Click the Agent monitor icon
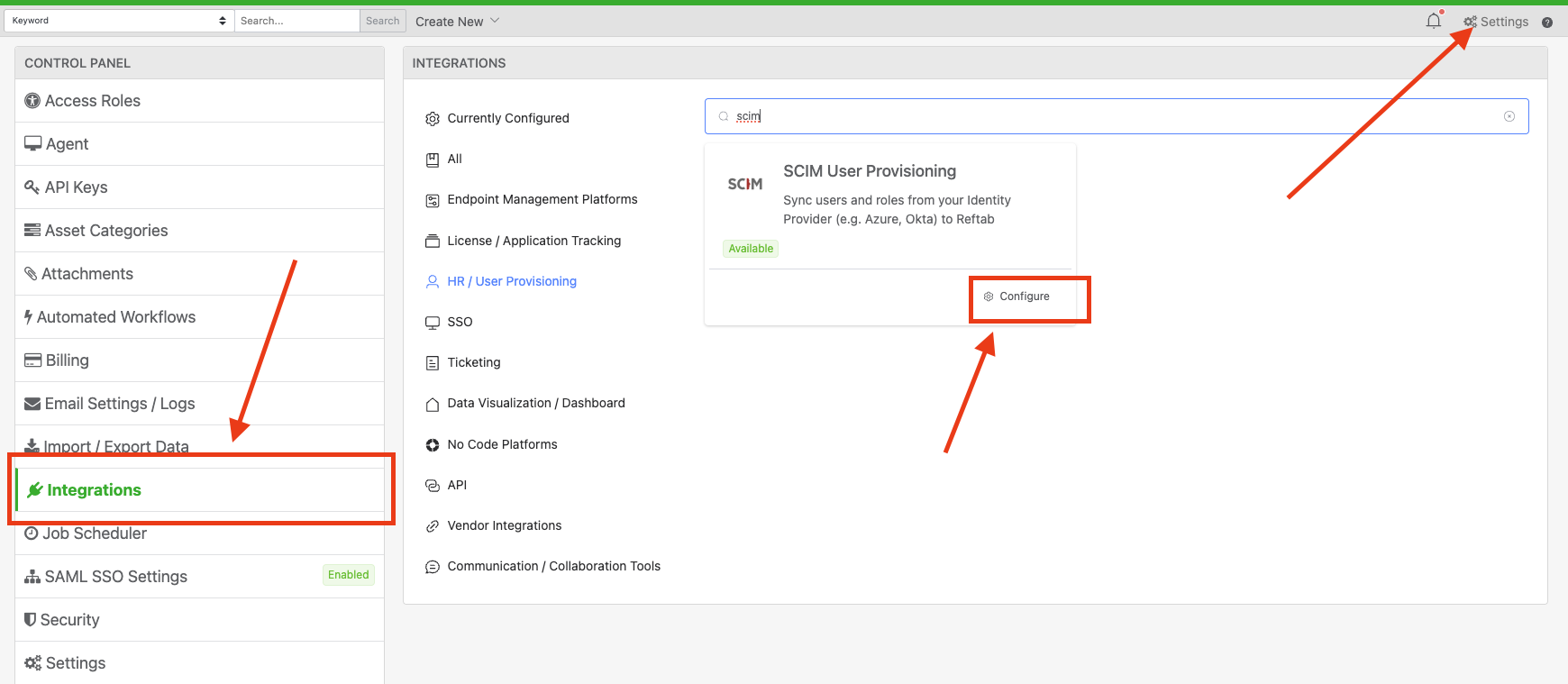This screenshot has width=1568, height=684. point(33,143)
